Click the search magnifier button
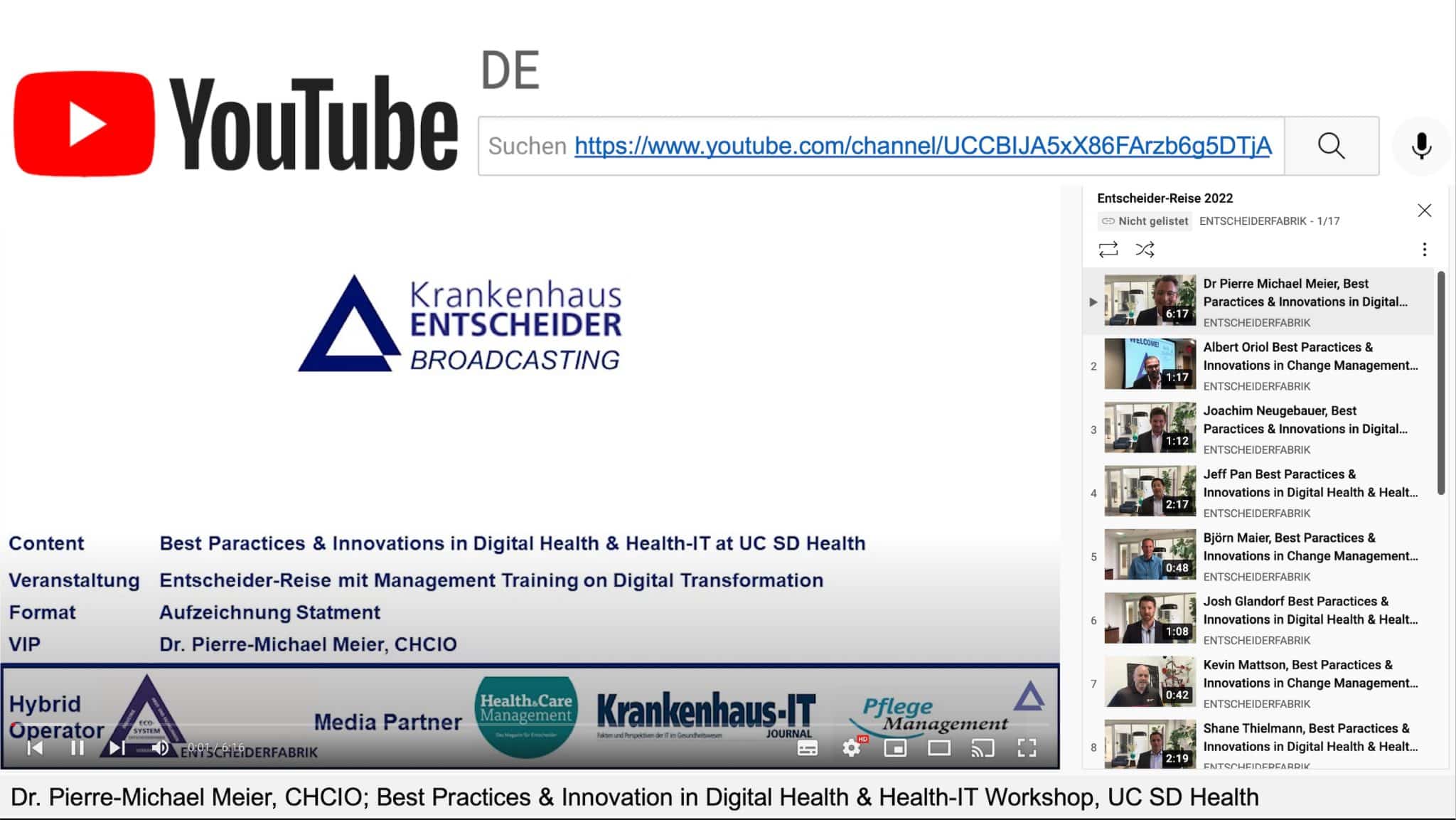This screenshot has width=1456, height=820. (1332, 146)
